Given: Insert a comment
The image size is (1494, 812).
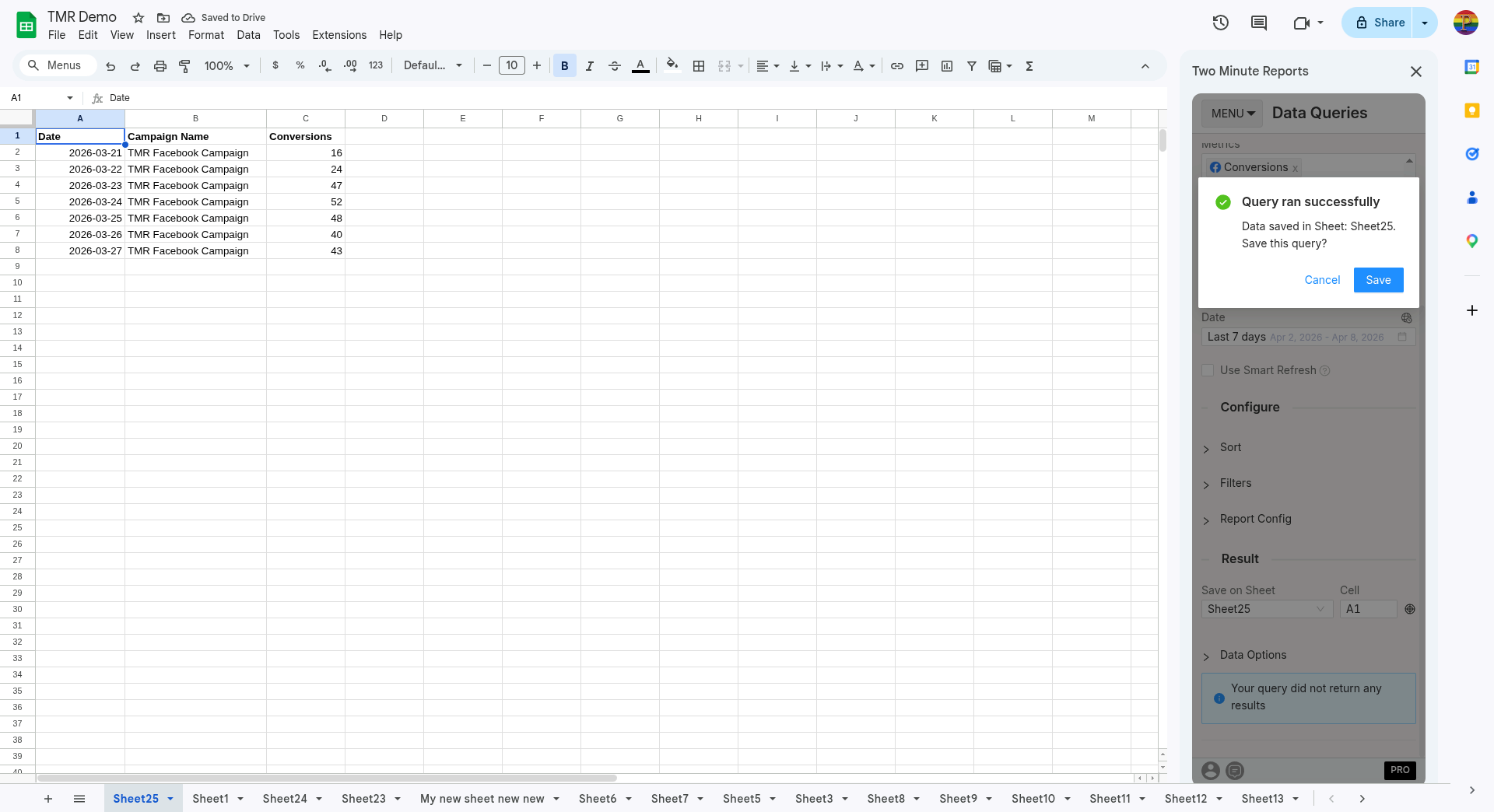Looking at the screenshot, I should click(x=921, y=65).
